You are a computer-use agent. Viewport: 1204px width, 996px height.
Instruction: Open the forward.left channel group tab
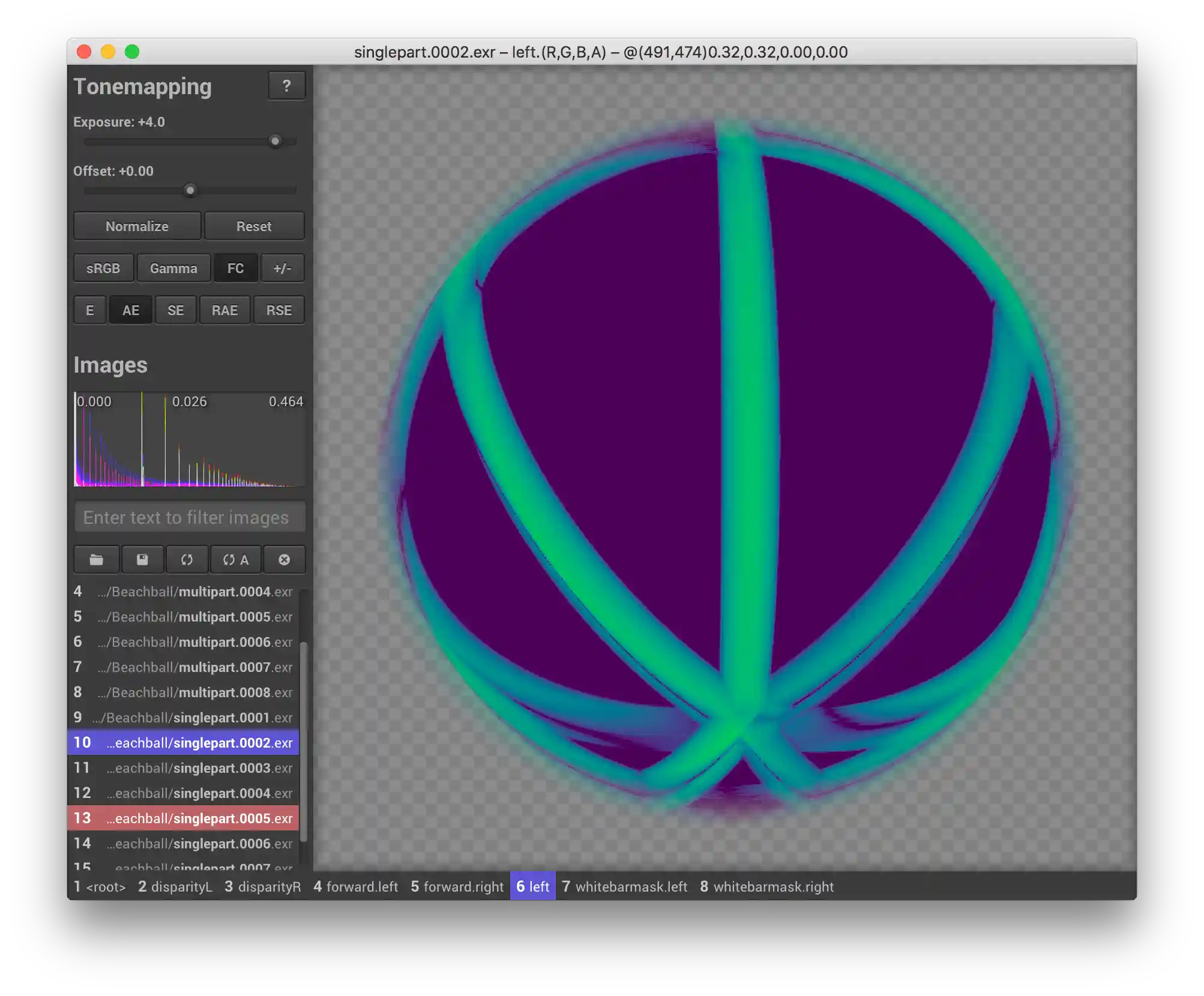pyautogui.click(x=357, y=887)
